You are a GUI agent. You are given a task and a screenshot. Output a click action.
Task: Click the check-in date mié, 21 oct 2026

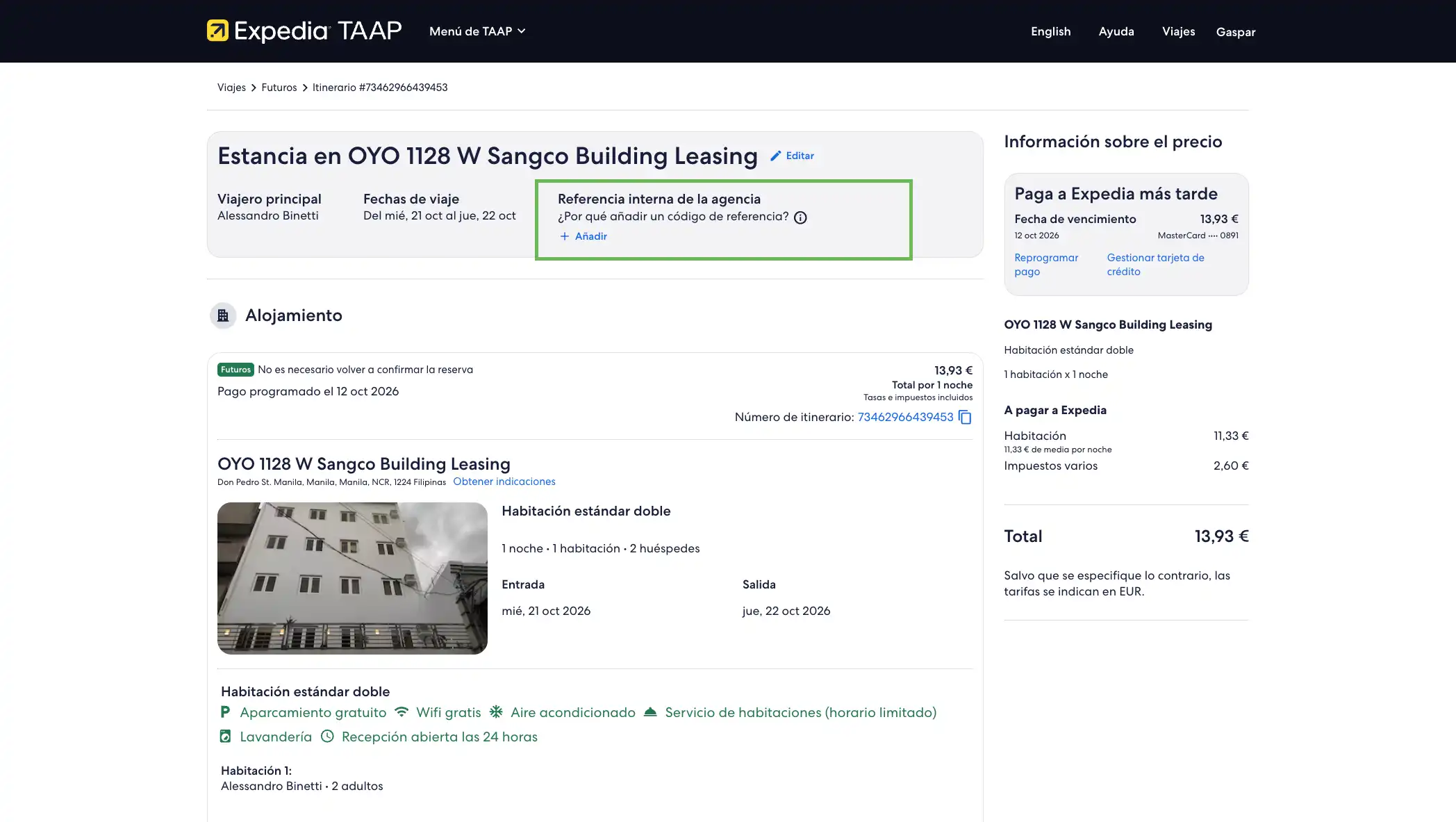(546, 611)
